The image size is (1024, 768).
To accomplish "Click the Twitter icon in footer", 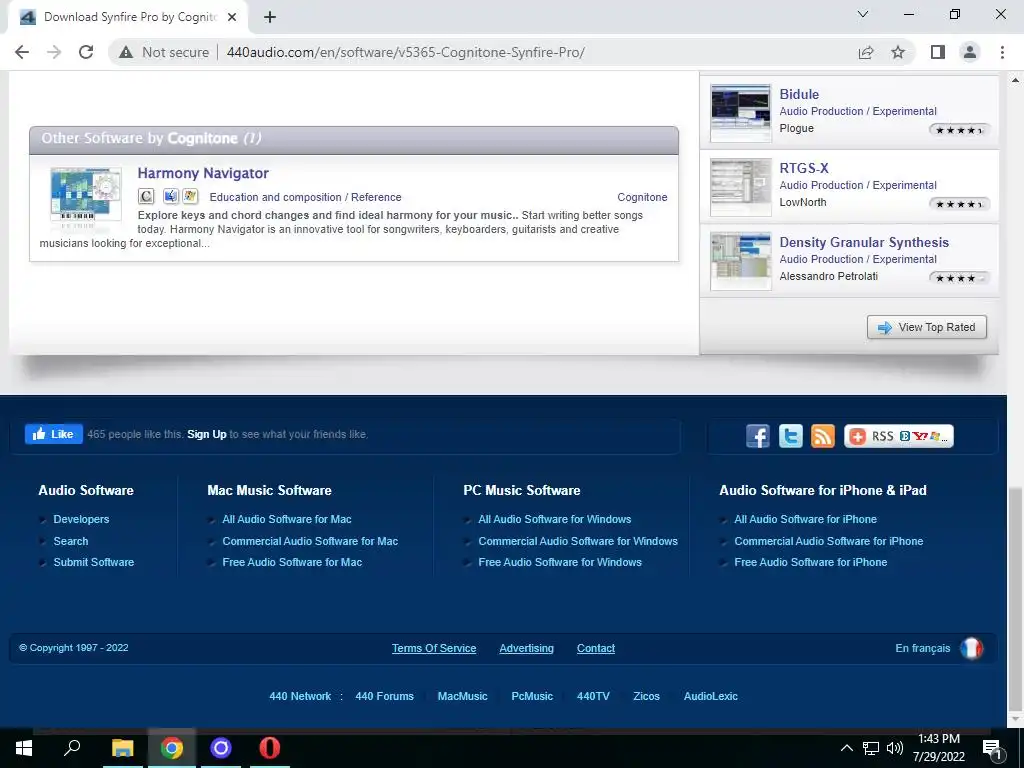I will 790,436.
